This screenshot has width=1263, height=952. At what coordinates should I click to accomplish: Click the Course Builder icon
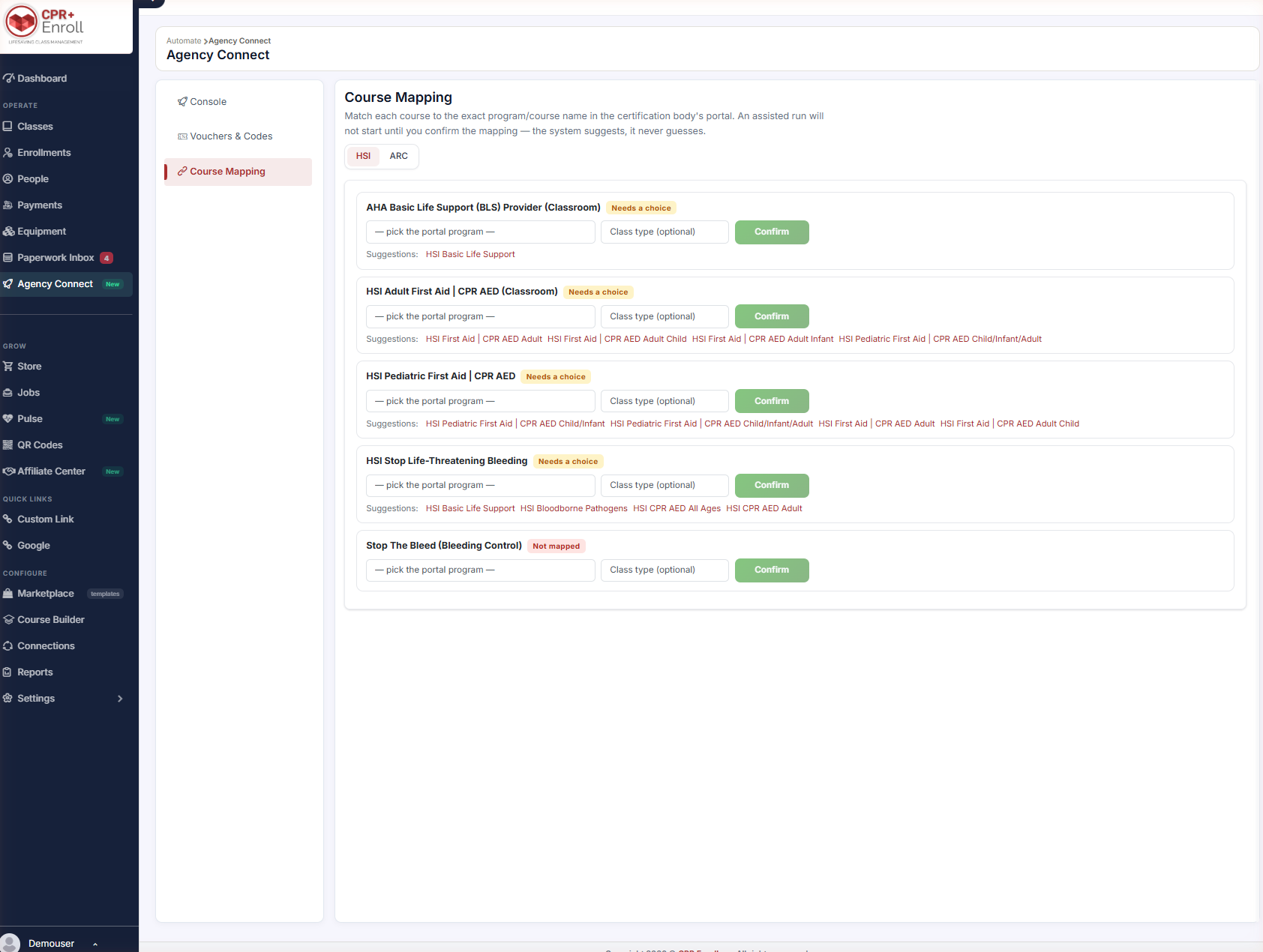coord(8,620)
